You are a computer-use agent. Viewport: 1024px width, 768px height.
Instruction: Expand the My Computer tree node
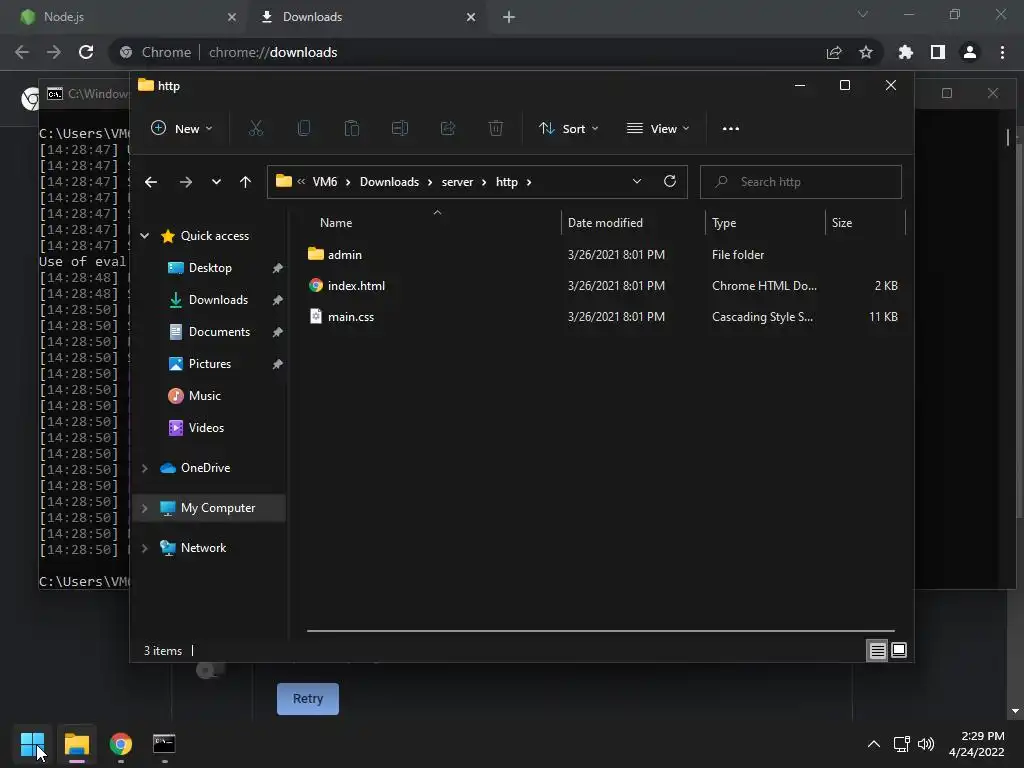pyautogui.click(x=145, y=508)
